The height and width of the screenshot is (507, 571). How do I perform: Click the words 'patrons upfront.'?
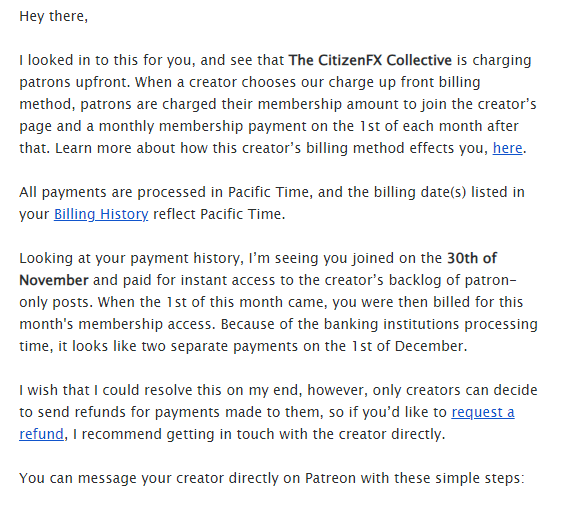[75, 82]
